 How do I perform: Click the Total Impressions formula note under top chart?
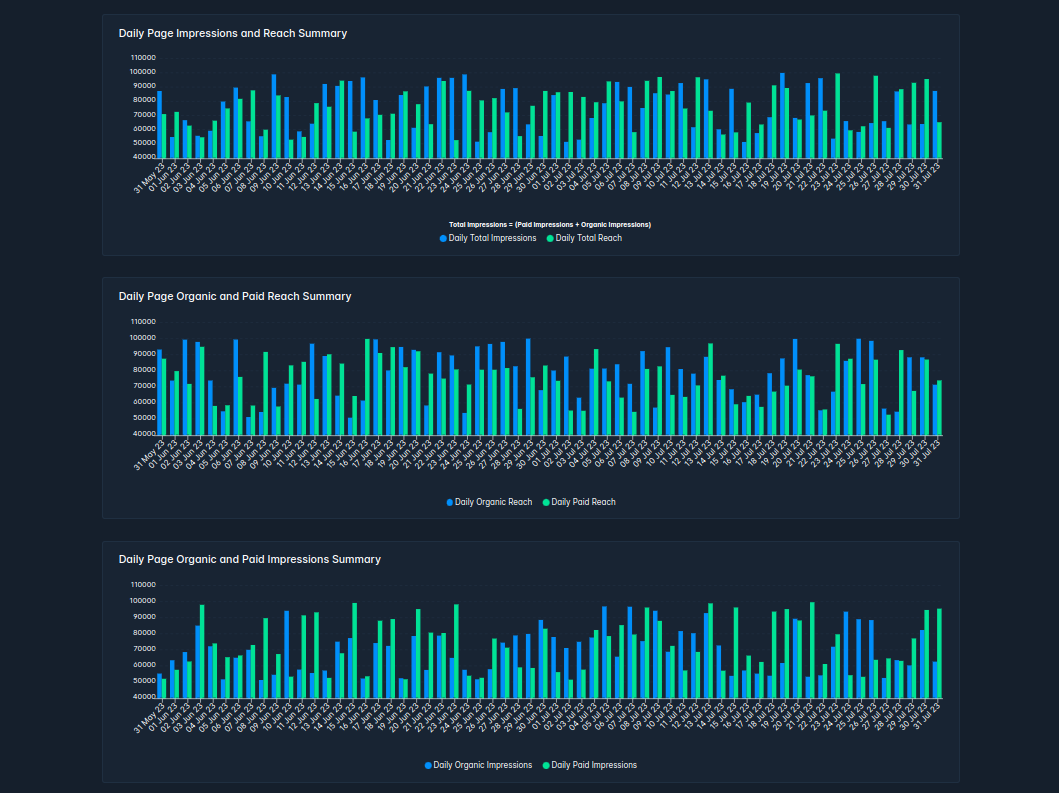pyautogui.click(x=550, y=224)
